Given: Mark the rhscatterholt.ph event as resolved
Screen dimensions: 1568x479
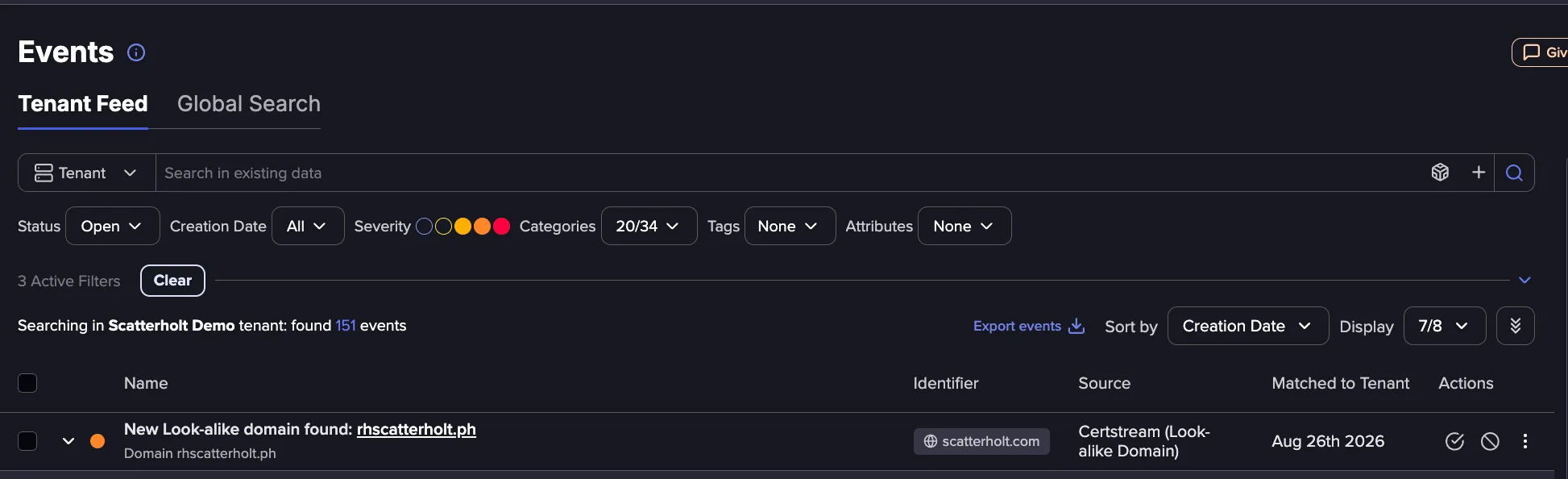Looking at the screenshot, I should (1454, 441).
